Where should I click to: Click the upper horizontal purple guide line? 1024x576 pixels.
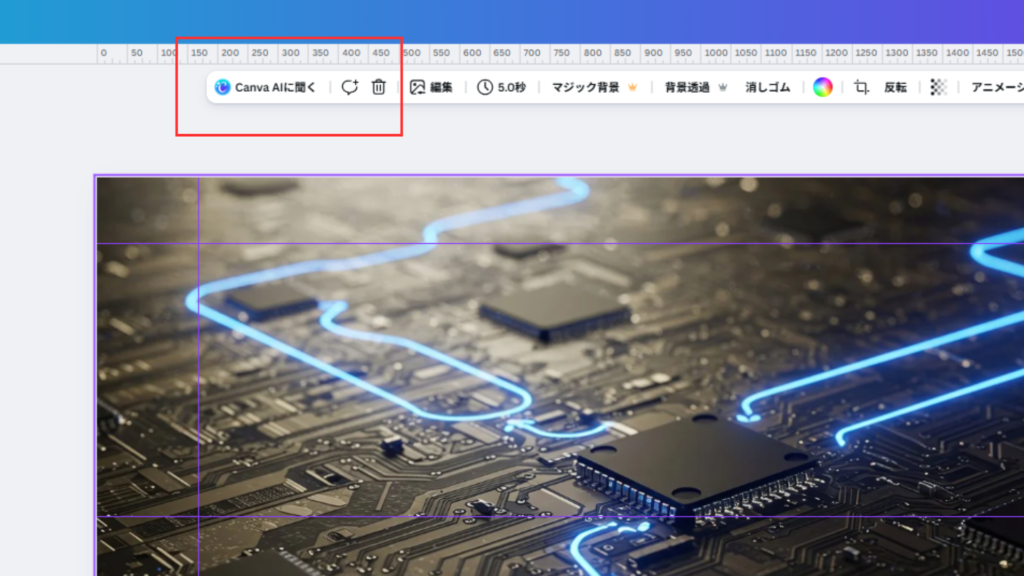click(x=600, y=244)
